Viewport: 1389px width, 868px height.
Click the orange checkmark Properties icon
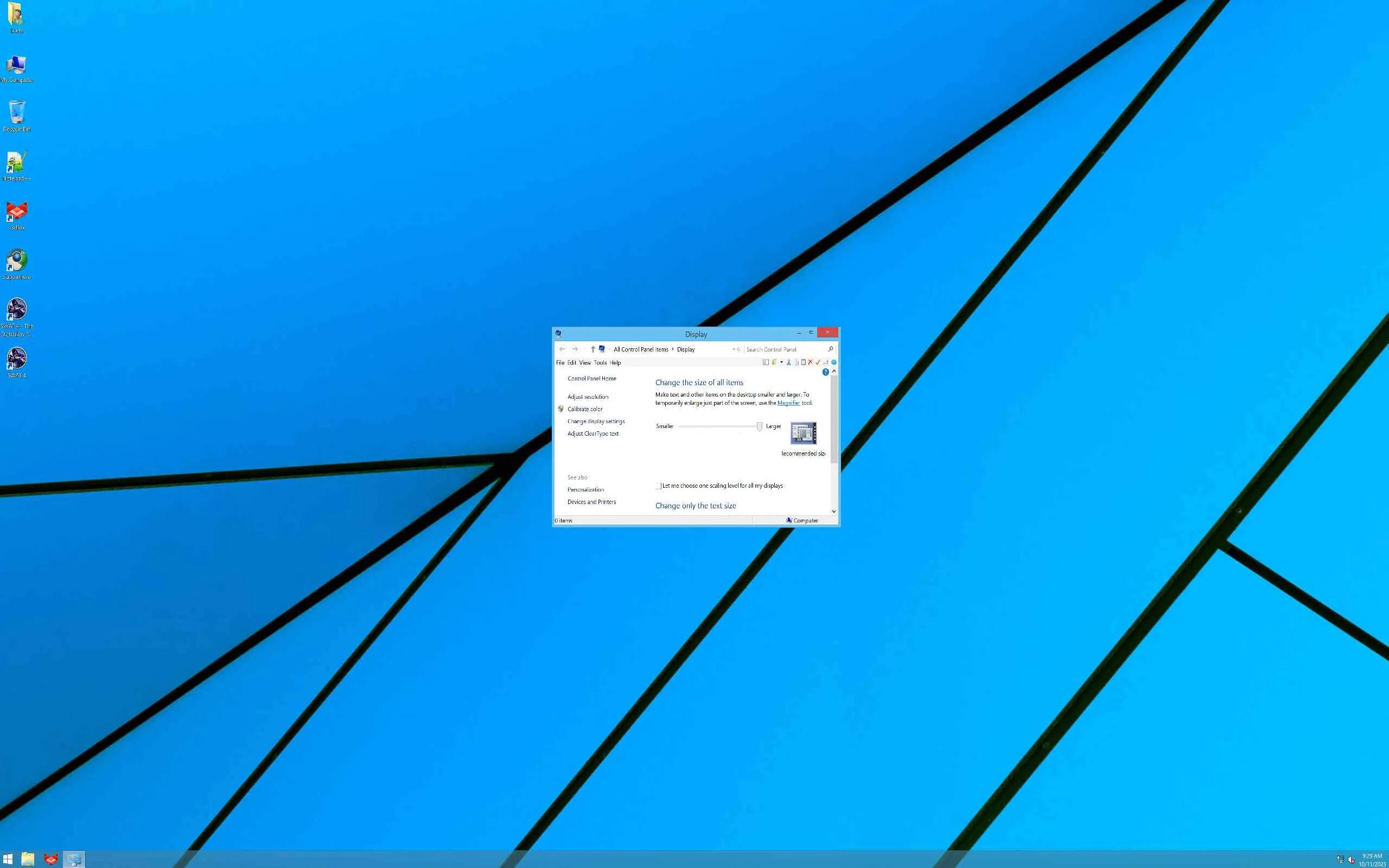818,362
